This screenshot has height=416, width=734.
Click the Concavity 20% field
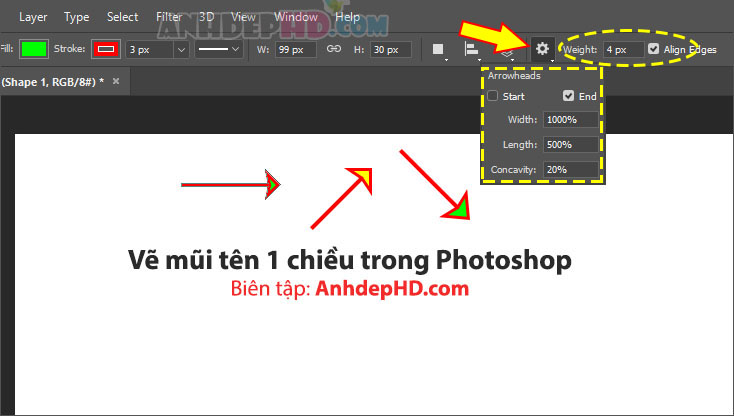click(x=571, y=169)
